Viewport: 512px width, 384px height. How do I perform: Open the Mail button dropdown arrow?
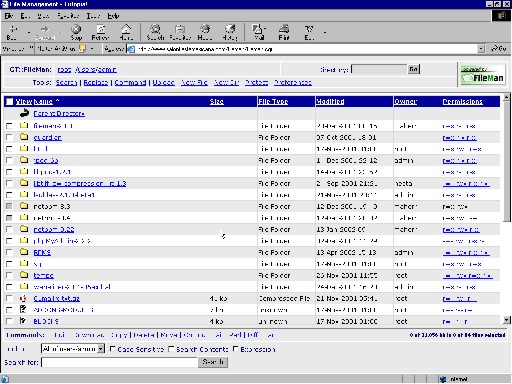click(265, 29)
